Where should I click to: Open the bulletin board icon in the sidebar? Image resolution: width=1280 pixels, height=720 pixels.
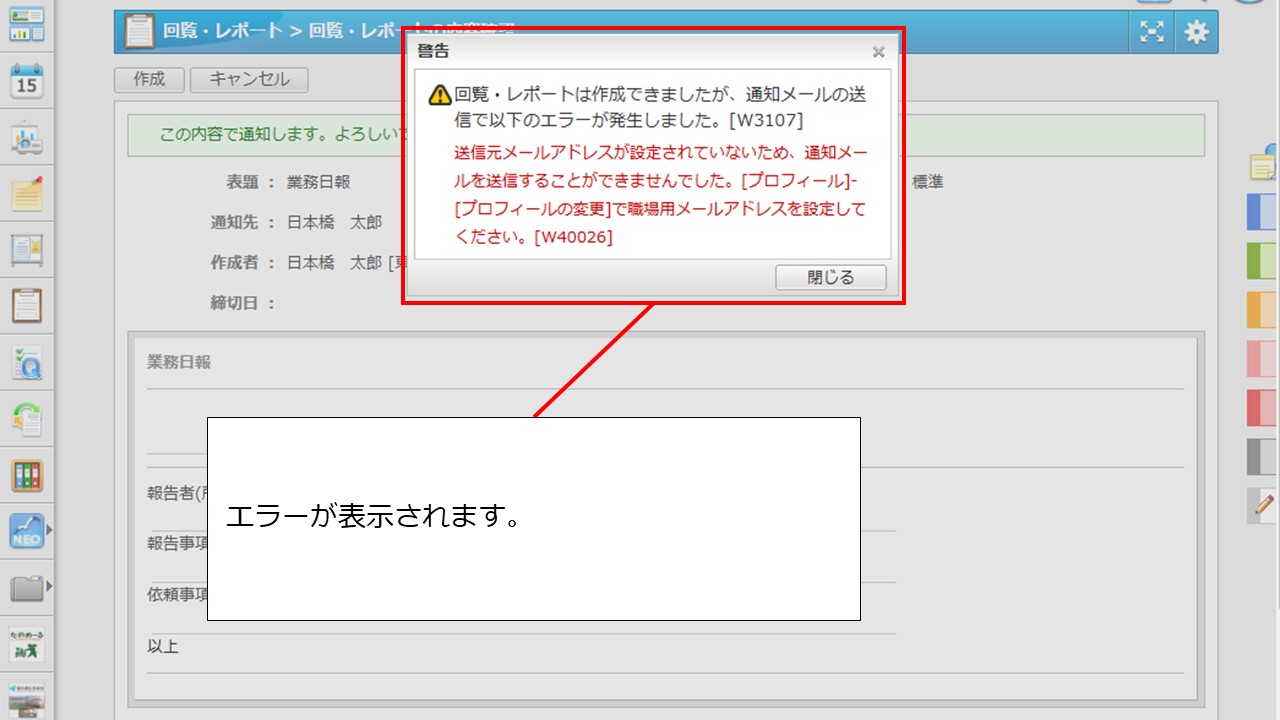pos(27,249)
